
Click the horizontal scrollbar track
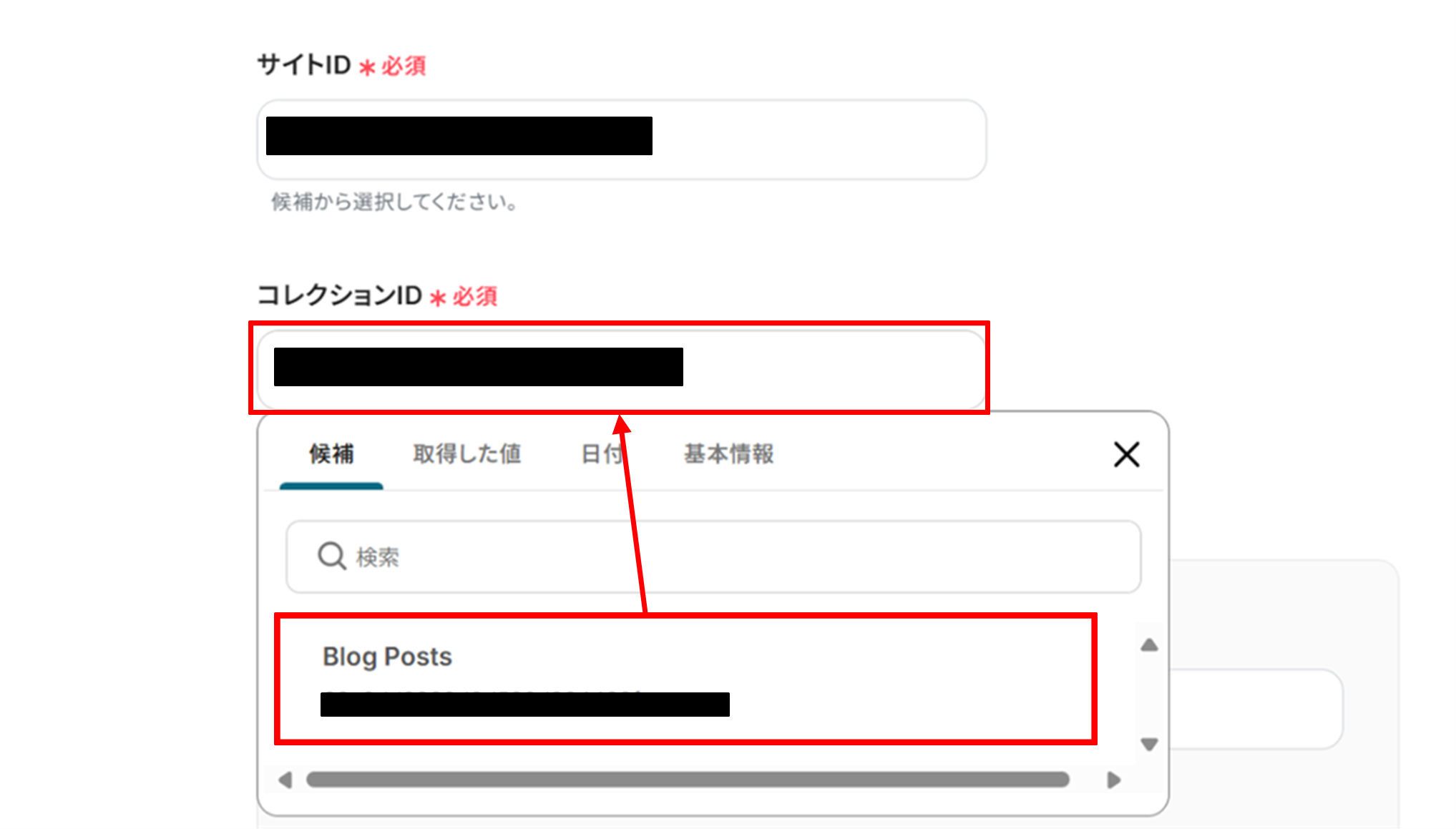(x=688, y=780)
